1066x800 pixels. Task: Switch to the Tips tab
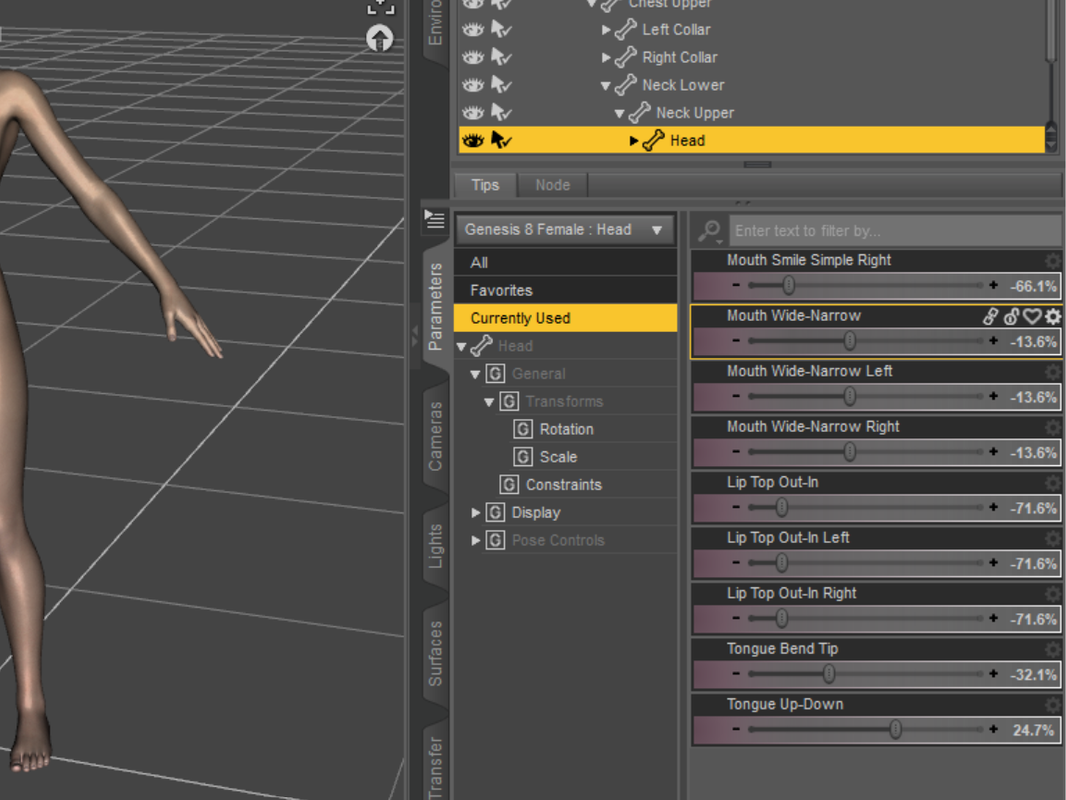pyautogui.click(x=485, y=185)
